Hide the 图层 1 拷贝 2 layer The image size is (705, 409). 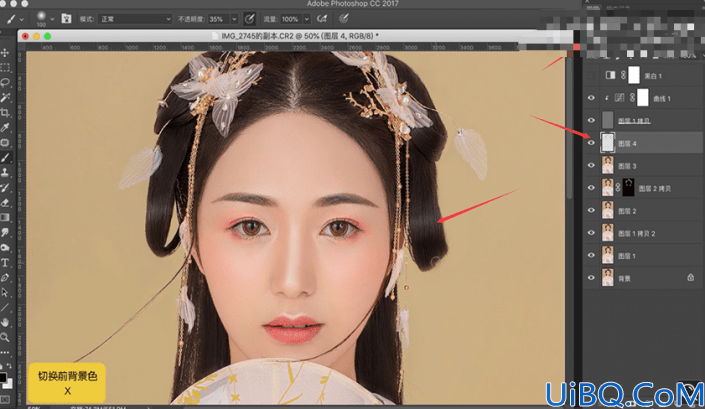tap(591, 233)
